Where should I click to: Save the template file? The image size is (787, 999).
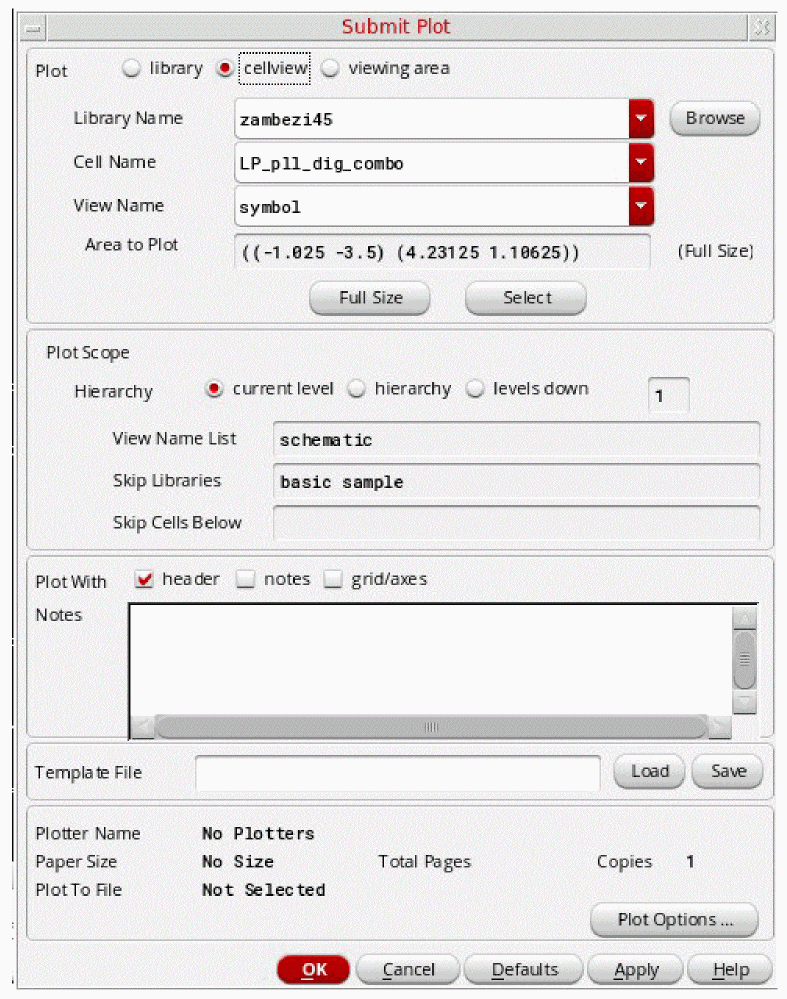(x=727, y=772)
